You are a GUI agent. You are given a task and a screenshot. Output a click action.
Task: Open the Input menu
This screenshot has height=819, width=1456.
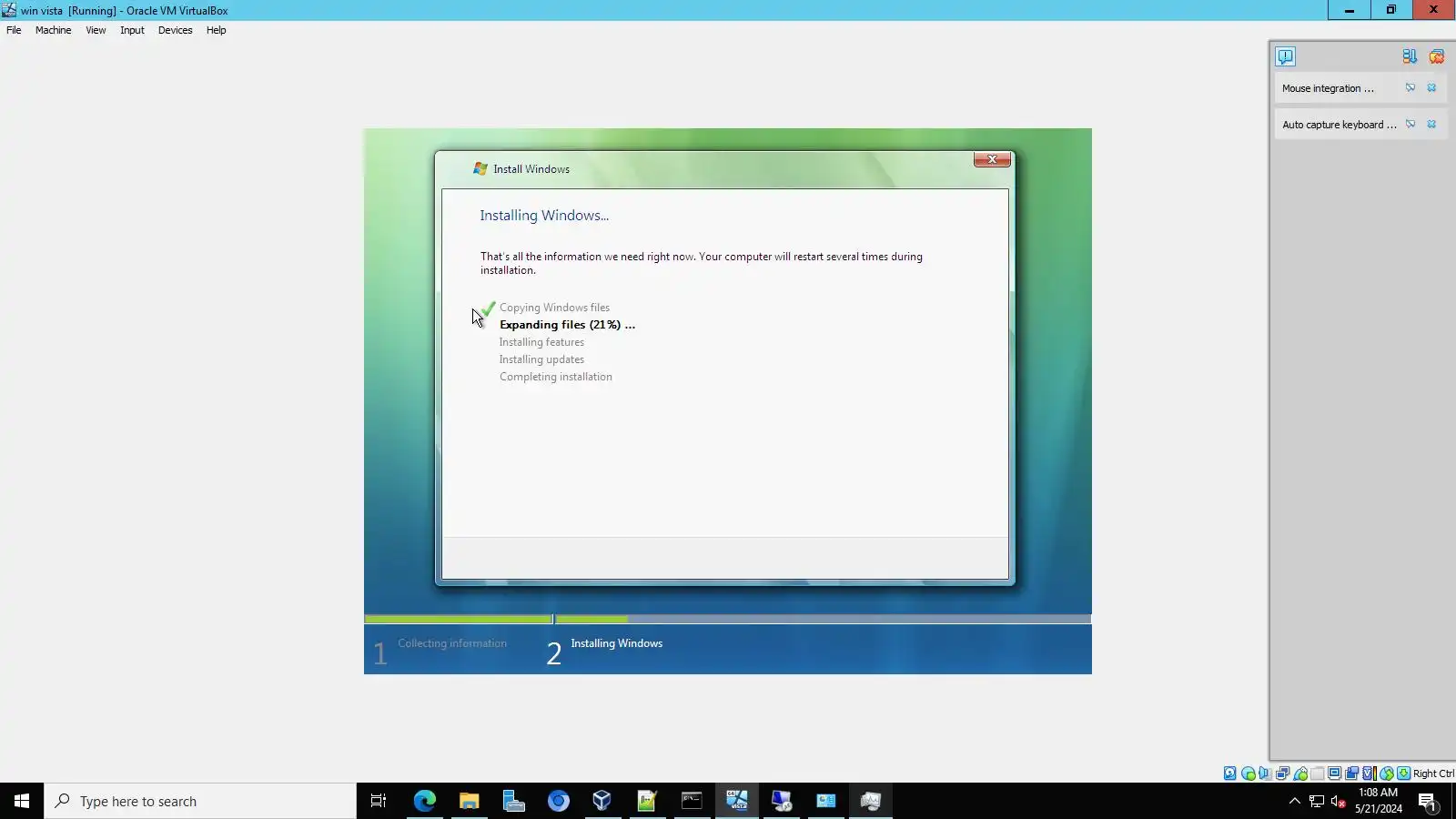132,30
